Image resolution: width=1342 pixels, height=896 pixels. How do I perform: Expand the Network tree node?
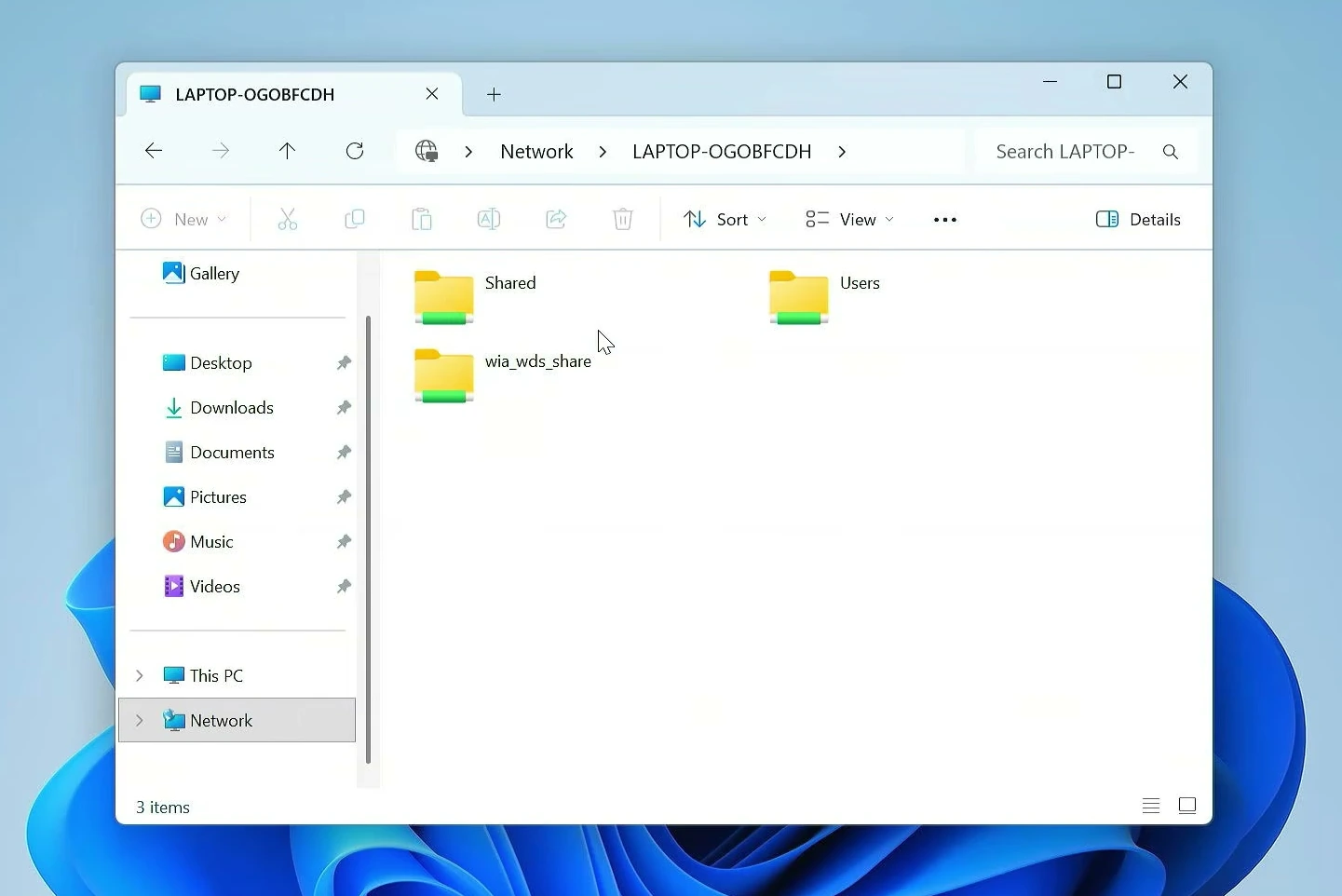coord(140,720)
